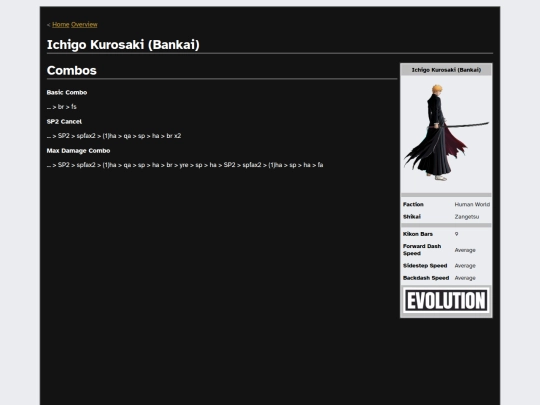
Task: Open the Home breadcrumb link
Action: tap(61, 24)
